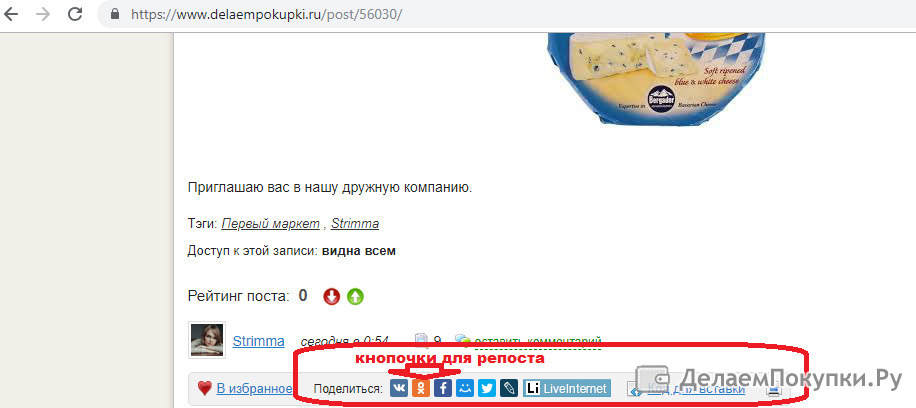Image resolution: width=916 pixels, height=408 pixels.
Task: Share the post on Twitter
Action: [x=487, y=388]
